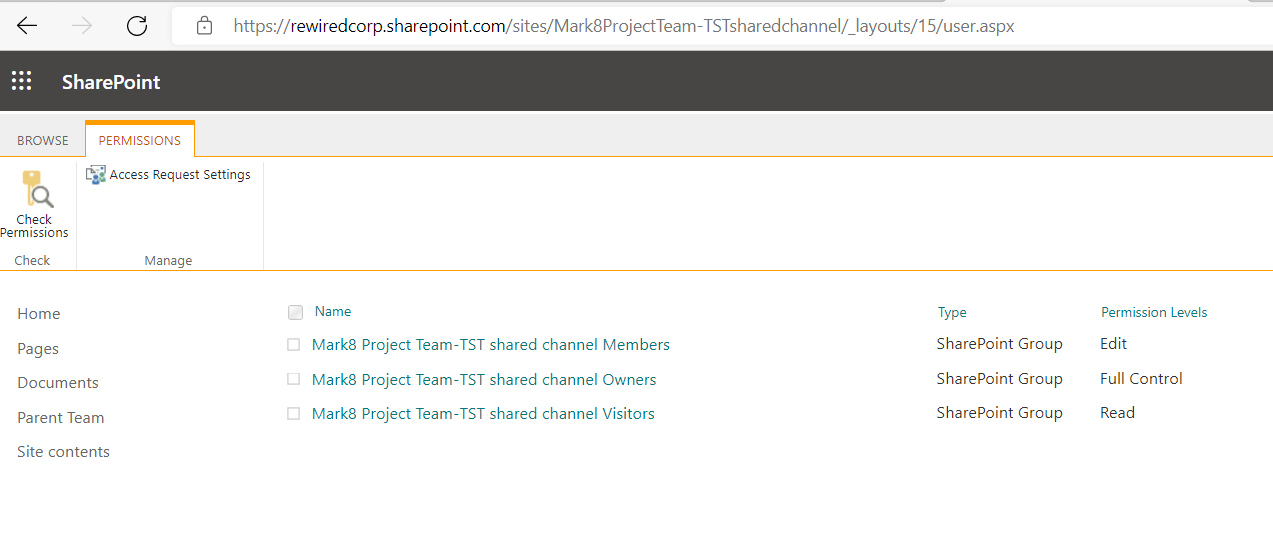The width and height of the screenshot is (1273, 537).
Task: Click the browser back arrow
Action: click(27, 26)
